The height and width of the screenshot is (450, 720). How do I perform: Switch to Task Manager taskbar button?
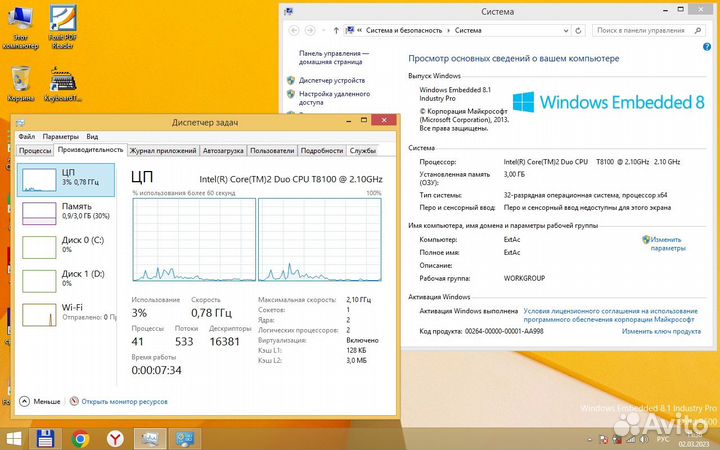click(150, 439)
